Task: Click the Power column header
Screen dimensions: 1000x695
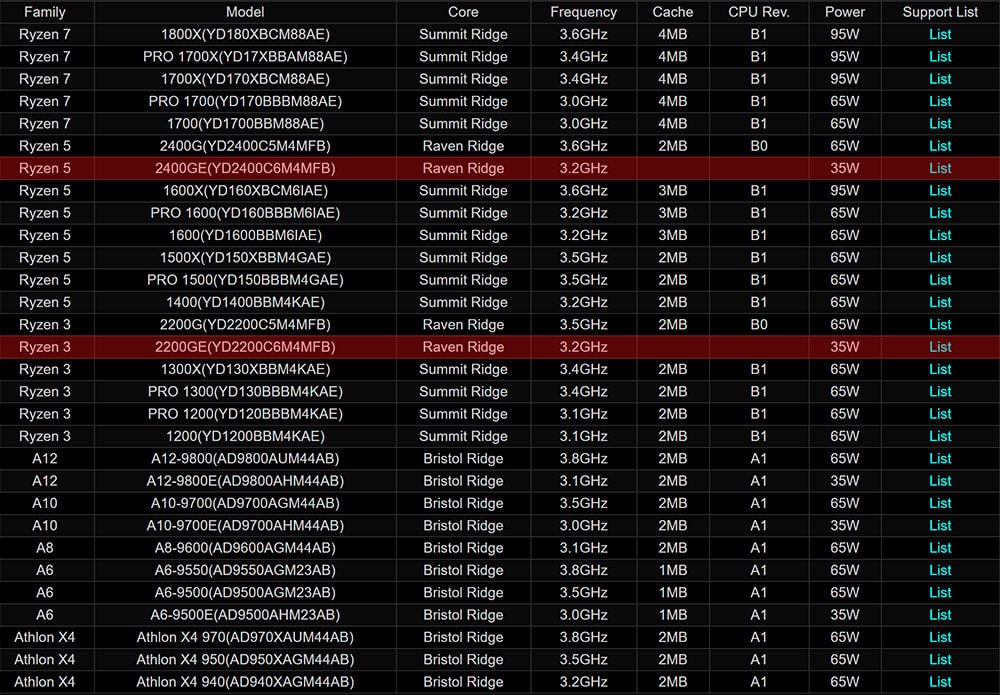Action: tap(845, 12)
